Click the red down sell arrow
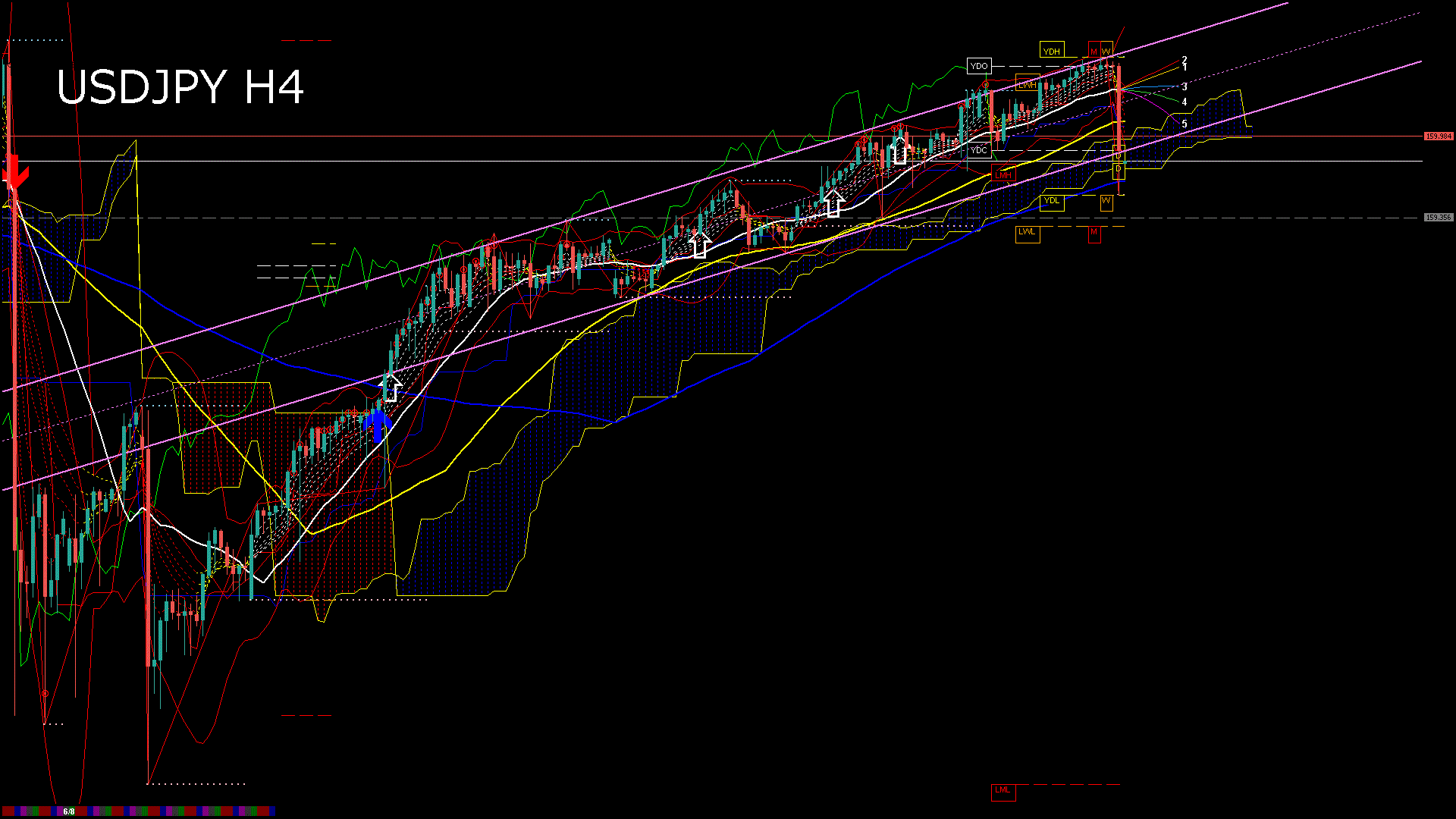Viewport: 1456px width, 819px height. pyautogui.click(x=14, y=172)
